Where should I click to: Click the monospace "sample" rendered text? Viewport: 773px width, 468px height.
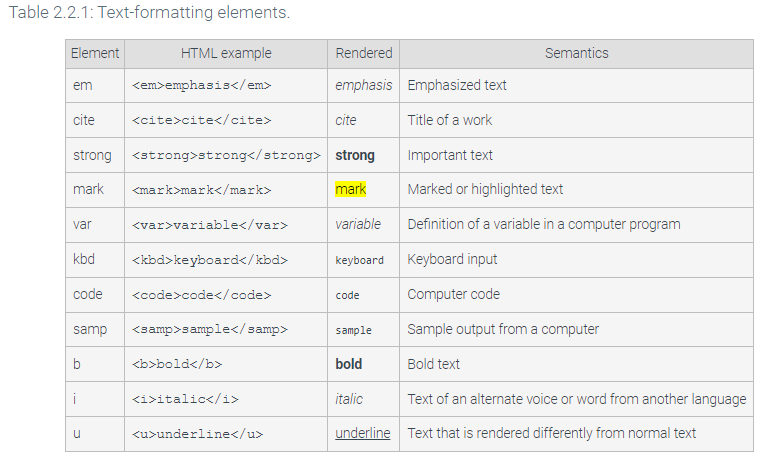pyautogui.click(x=353, y=330)
